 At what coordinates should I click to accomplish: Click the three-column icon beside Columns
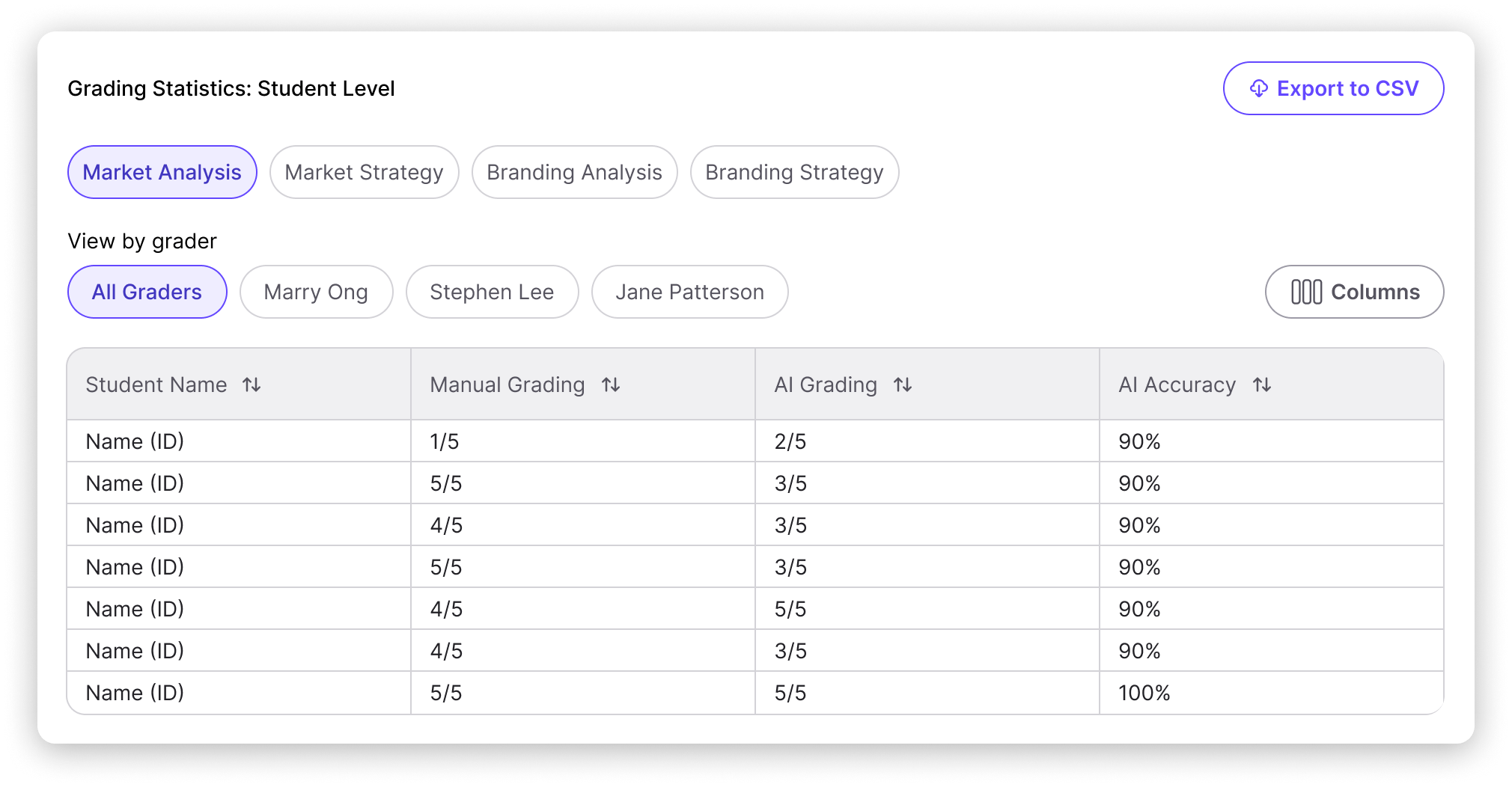(x=1306, y=292)
